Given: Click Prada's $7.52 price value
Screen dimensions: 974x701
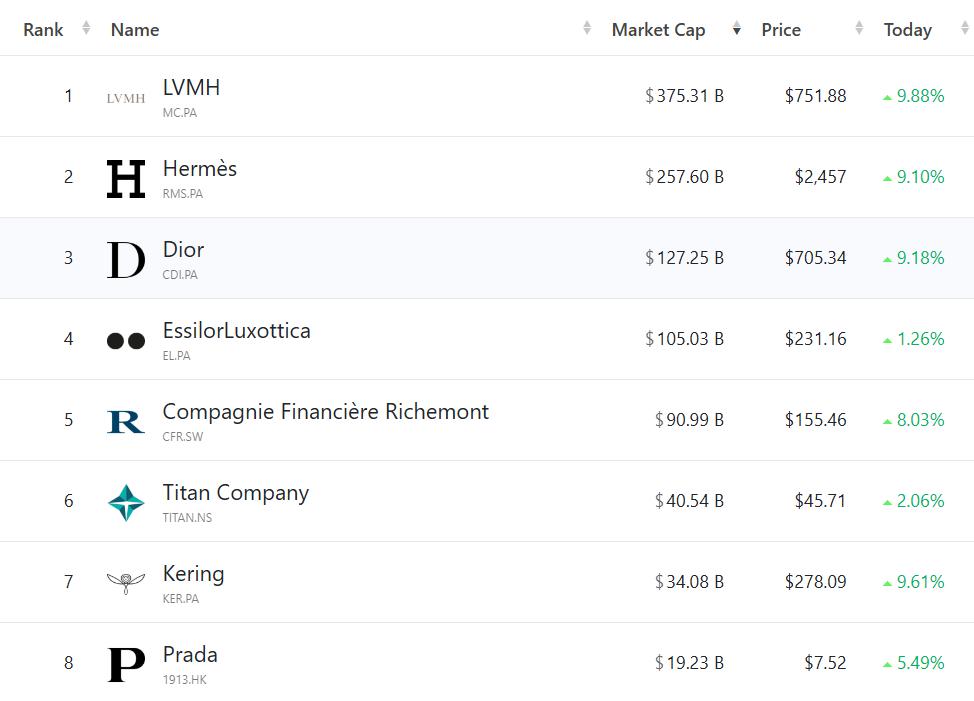Looking at the screenshot, I should [825, 663].
